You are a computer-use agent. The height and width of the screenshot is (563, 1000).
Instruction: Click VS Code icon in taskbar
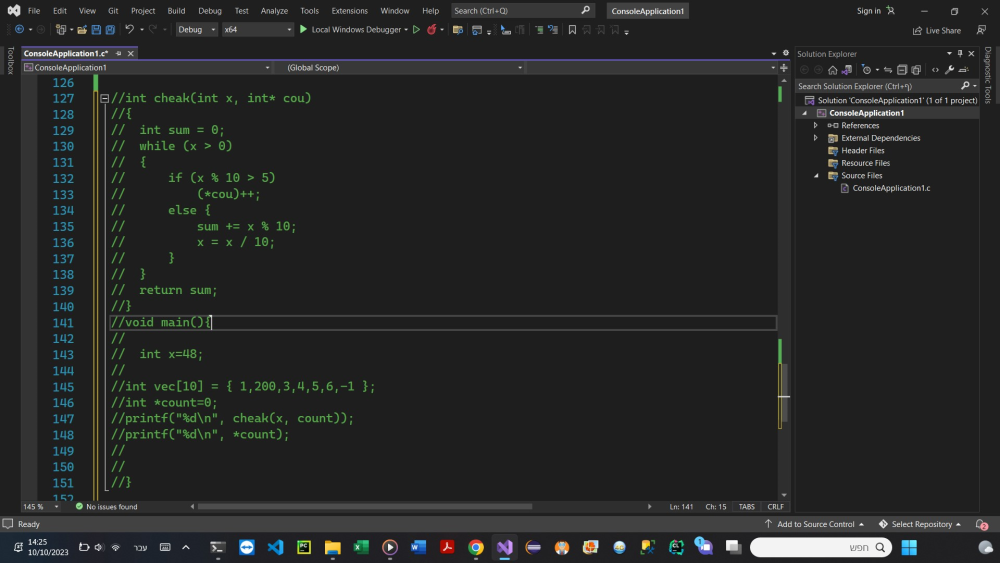(276, 547)
